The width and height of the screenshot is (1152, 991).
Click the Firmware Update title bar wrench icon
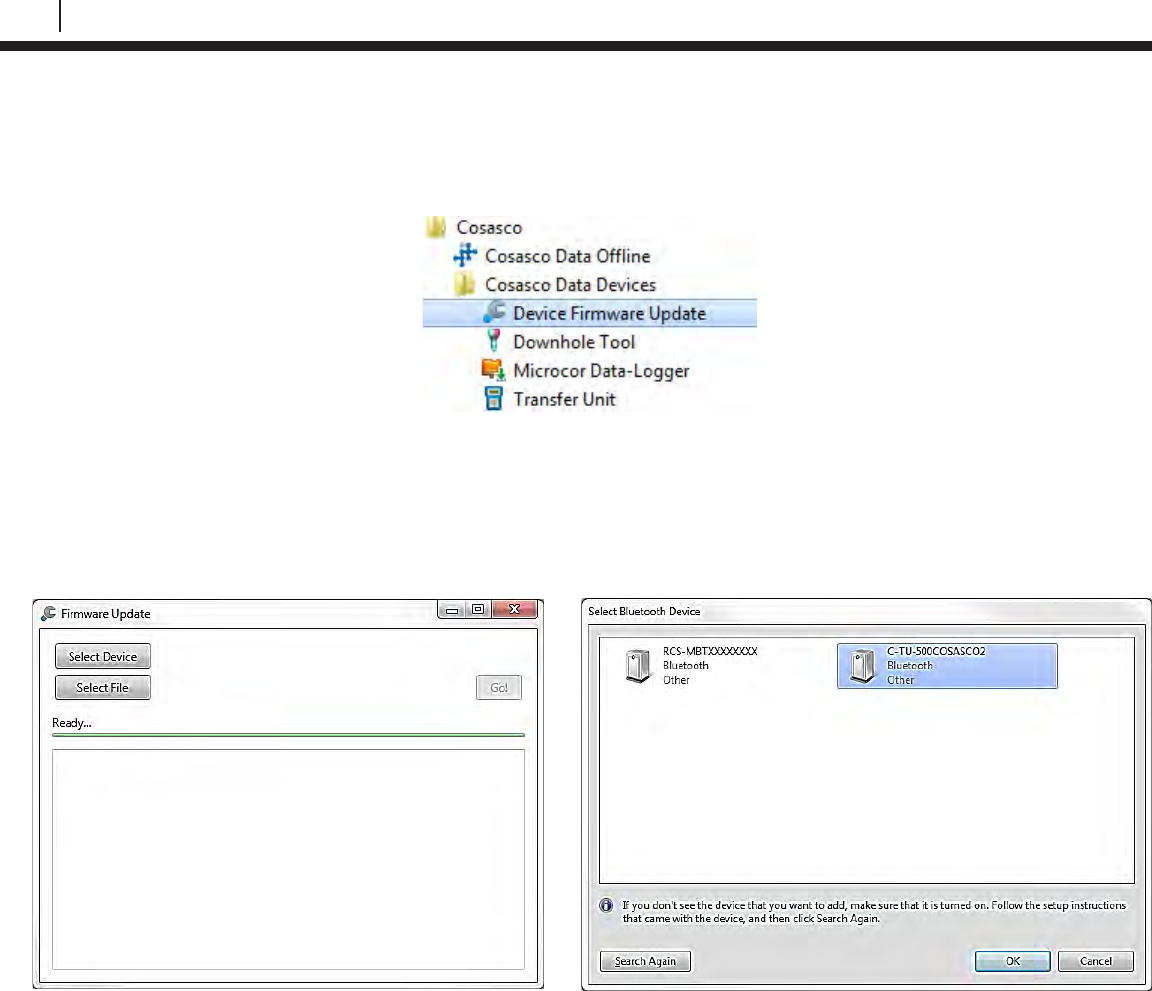click(x=48, y=613)
